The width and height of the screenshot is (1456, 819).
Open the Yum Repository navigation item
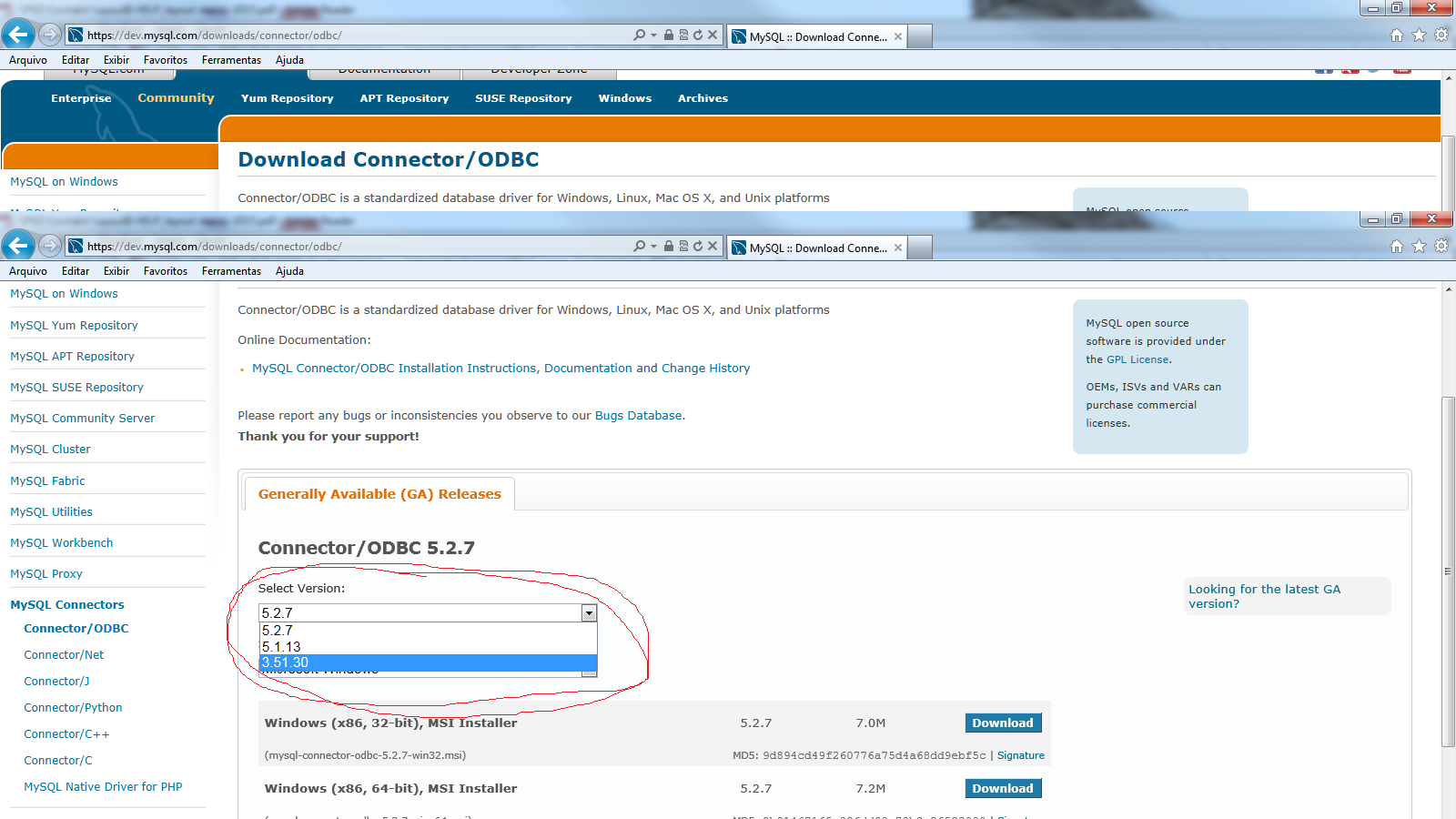[x=288, y=98]
